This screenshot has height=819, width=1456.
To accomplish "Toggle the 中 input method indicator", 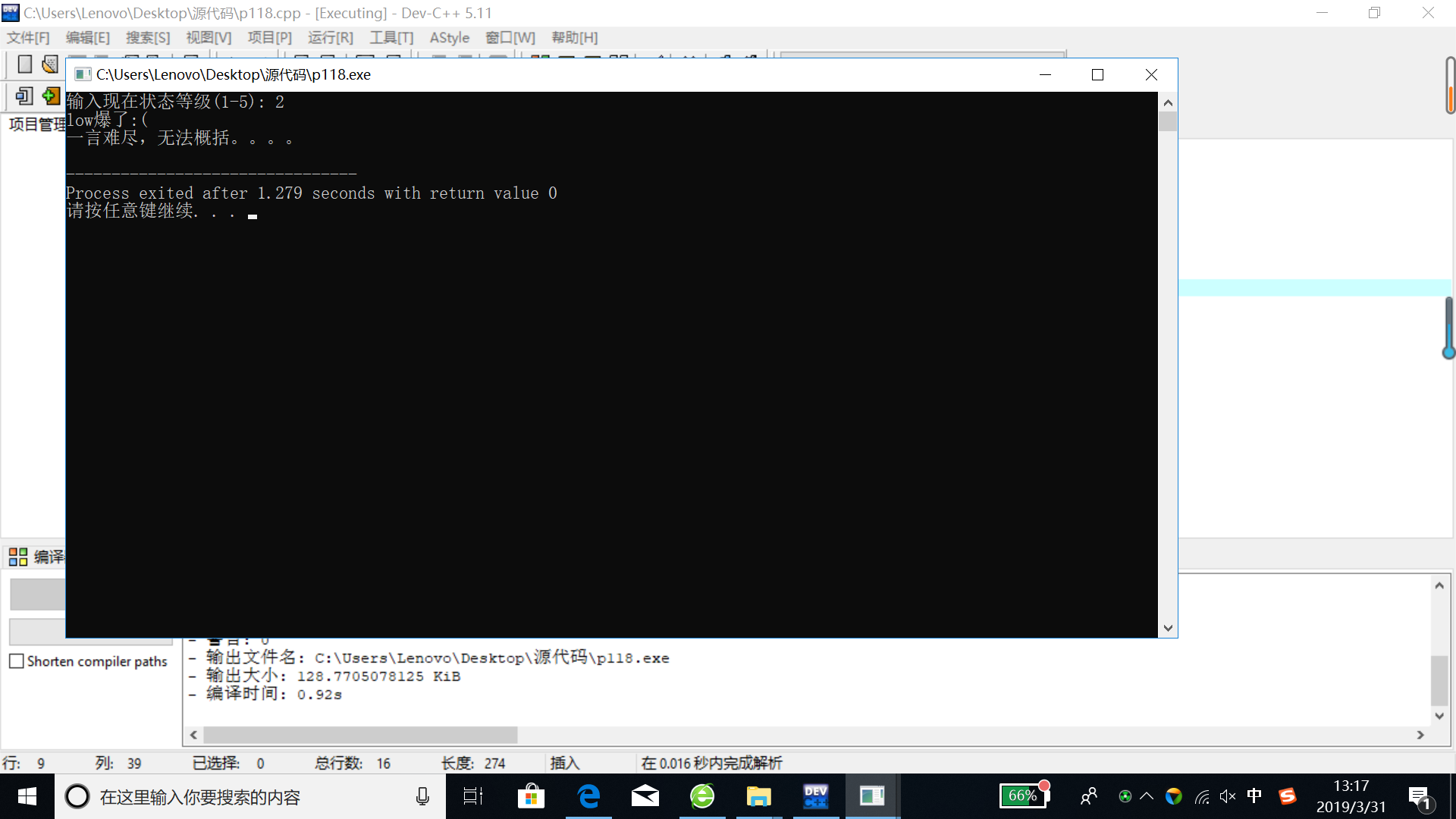I will click(1254, 795).
